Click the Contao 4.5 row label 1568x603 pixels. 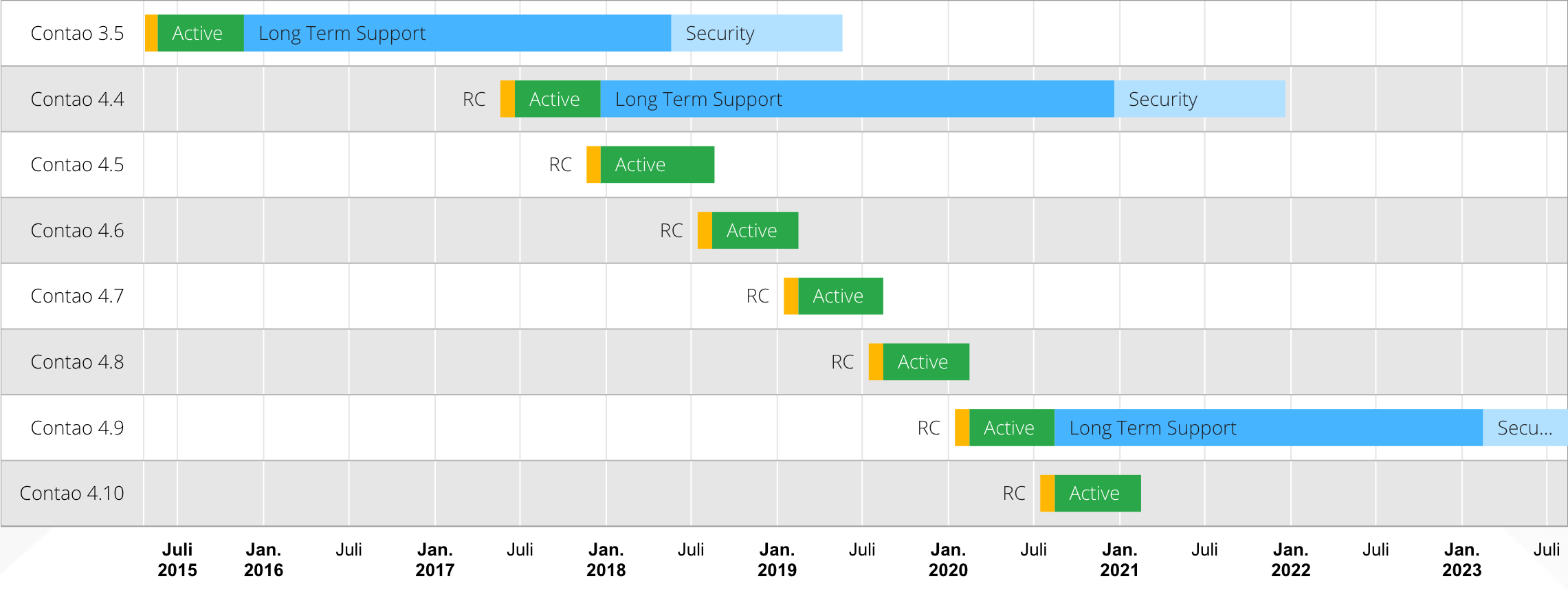(77, 164)
